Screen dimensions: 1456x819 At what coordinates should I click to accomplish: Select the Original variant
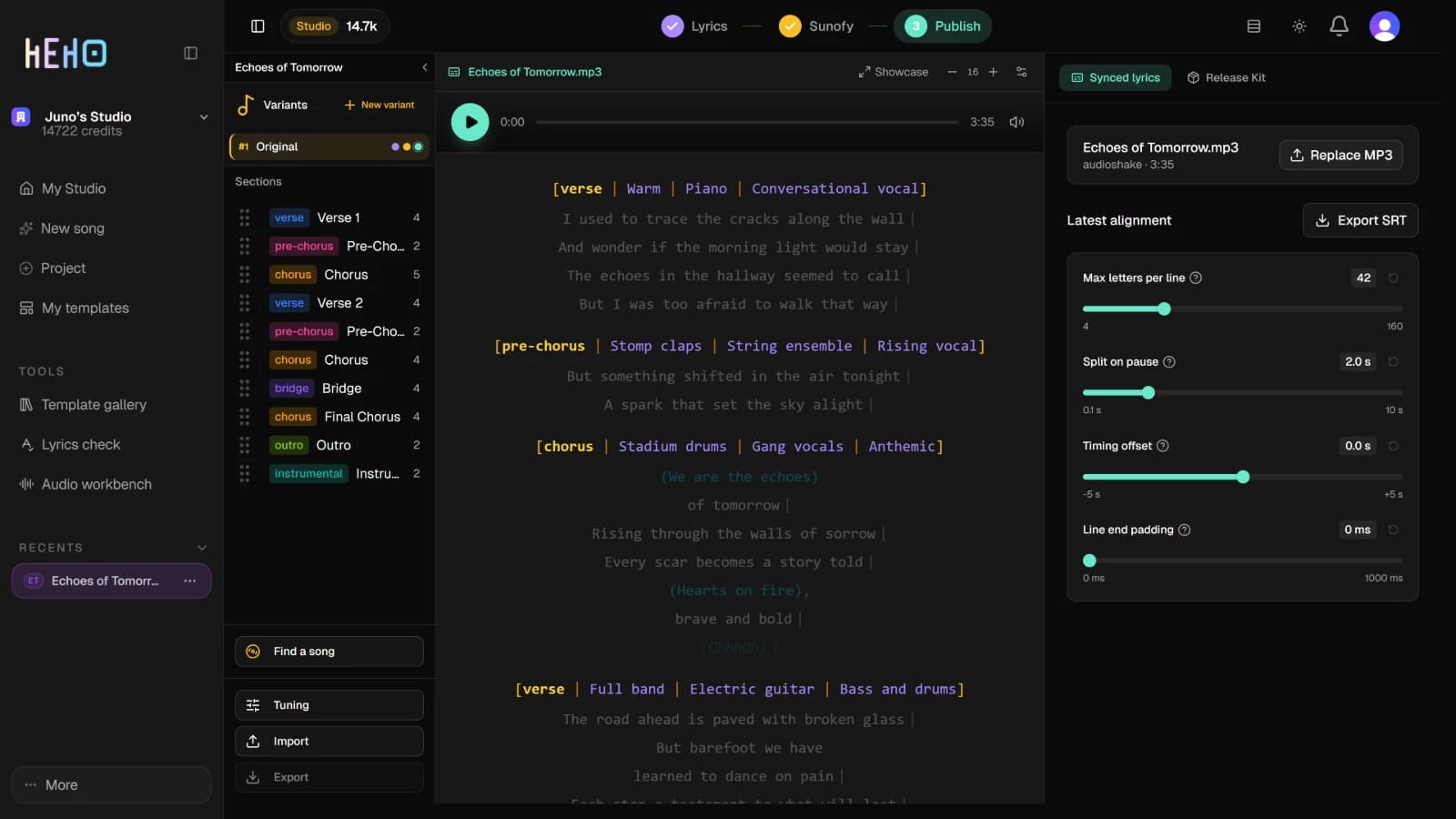click(329, 147)
